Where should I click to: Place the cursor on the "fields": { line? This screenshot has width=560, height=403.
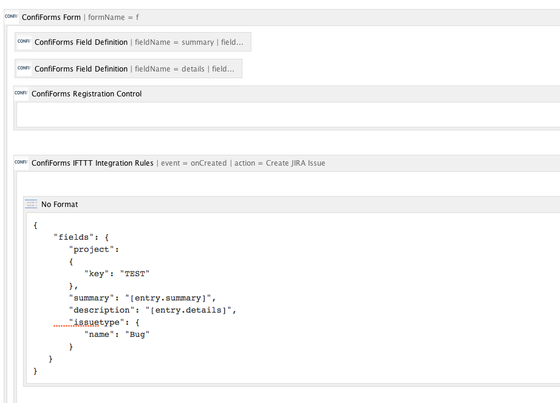81,237
